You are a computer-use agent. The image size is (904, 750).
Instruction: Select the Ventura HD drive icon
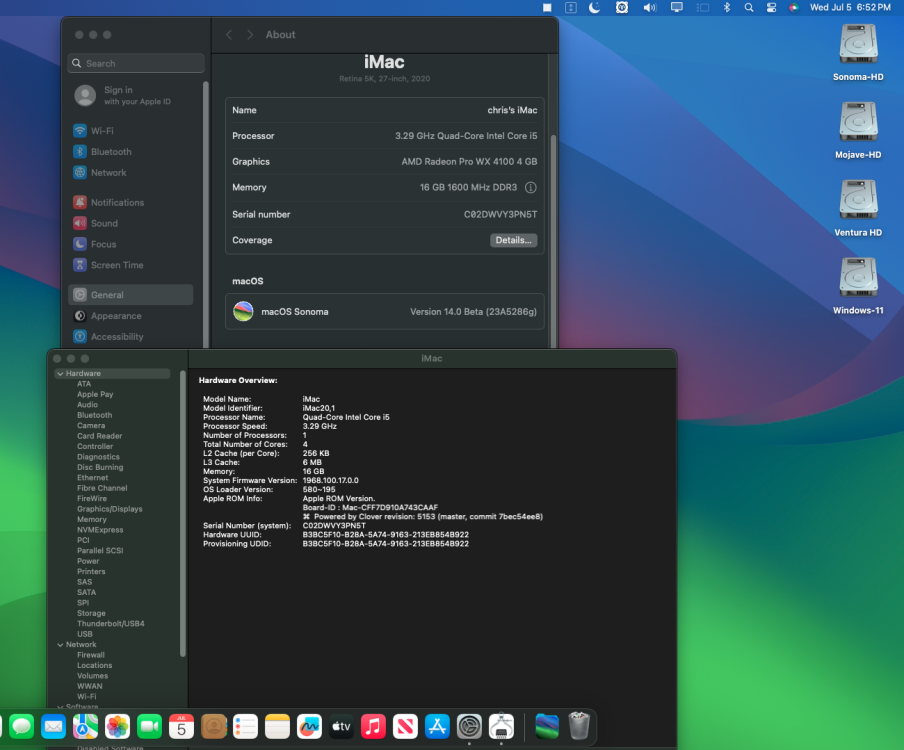[x=858, y=208]
